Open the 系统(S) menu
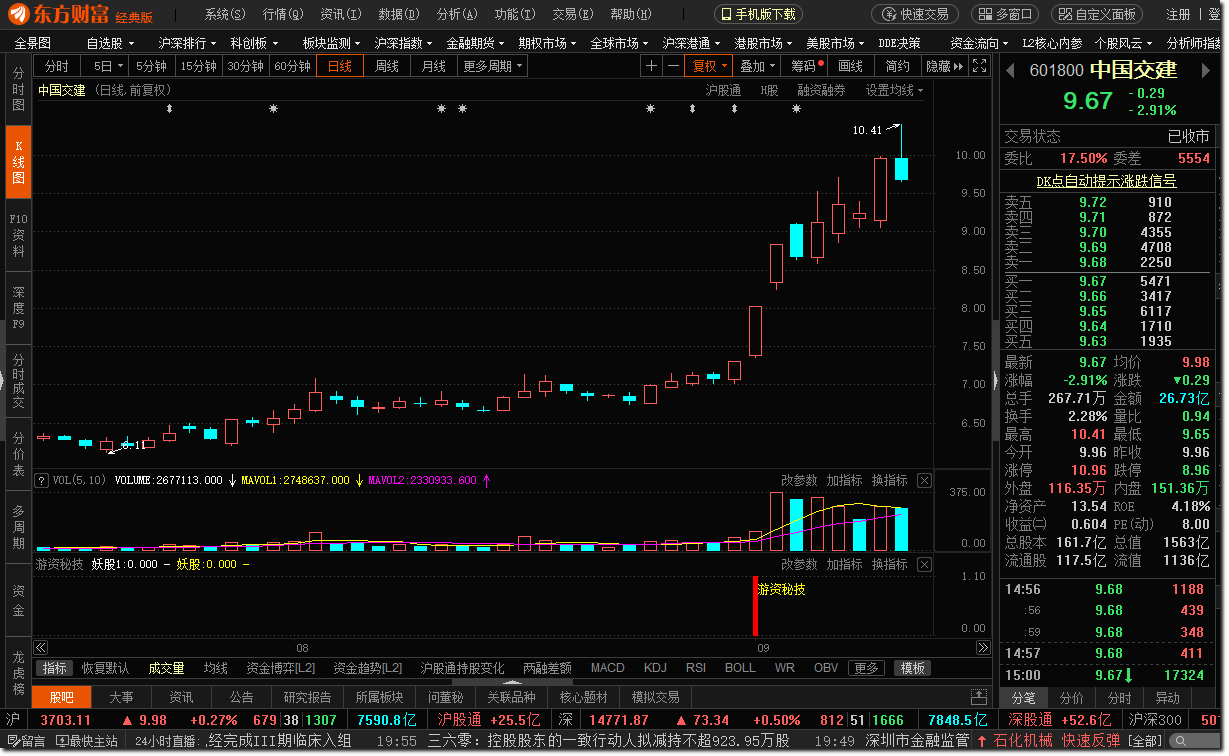This screenshot has width=1229, height=756. (x=225, y=14)
